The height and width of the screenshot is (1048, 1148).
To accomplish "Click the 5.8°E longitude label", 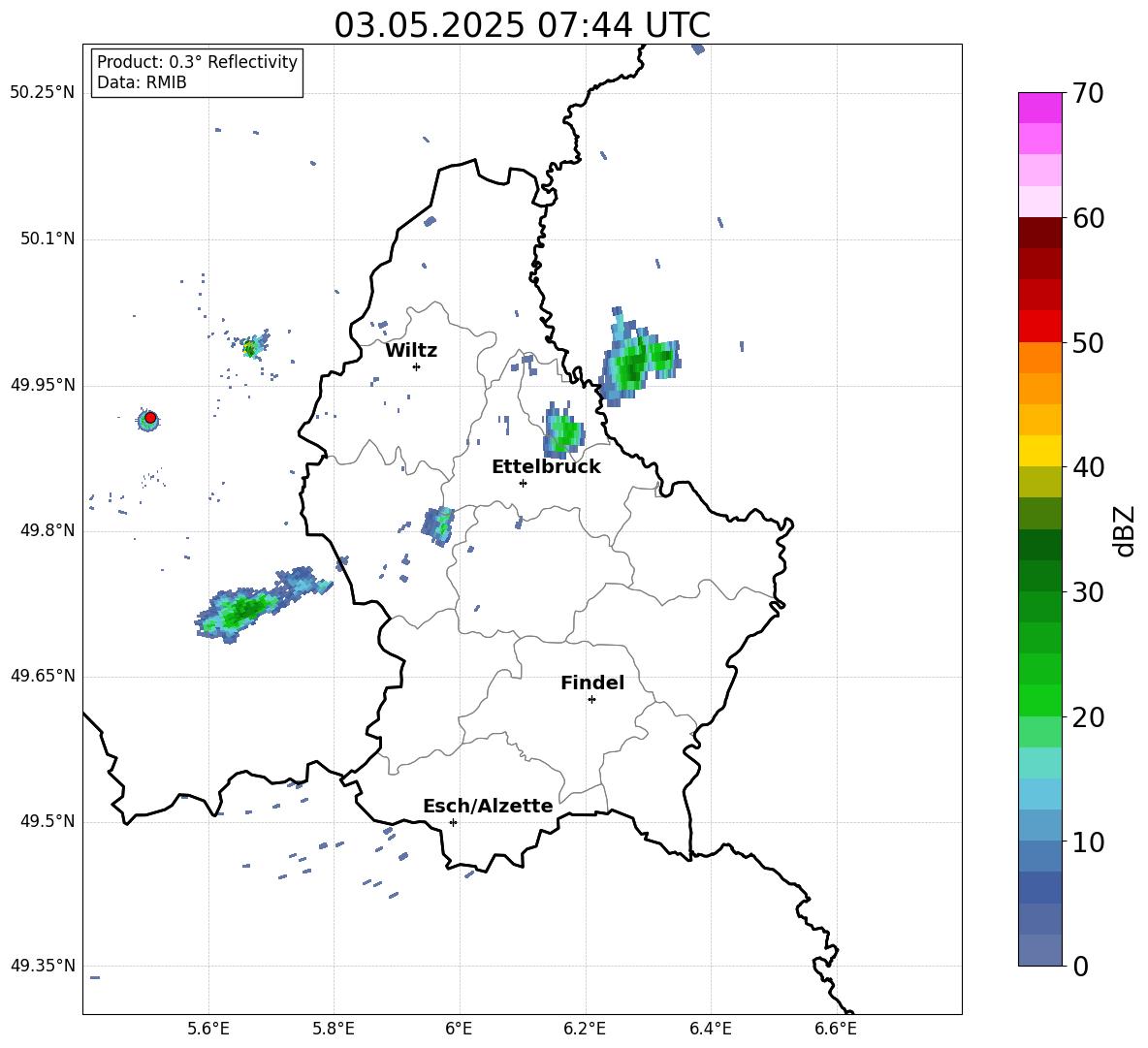I will pyautogui.click(x=334, y=1029).
